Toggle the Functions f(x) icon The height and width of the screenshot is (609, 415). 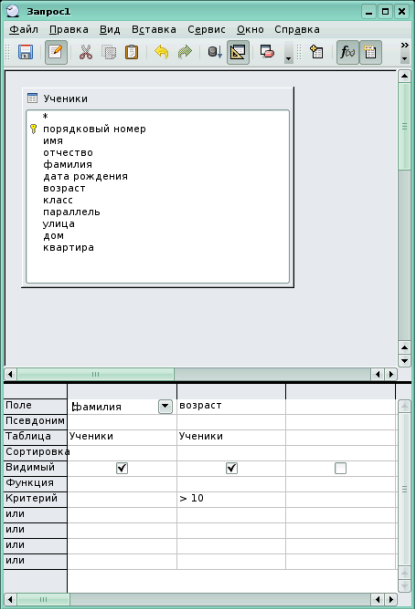(347, 52)
